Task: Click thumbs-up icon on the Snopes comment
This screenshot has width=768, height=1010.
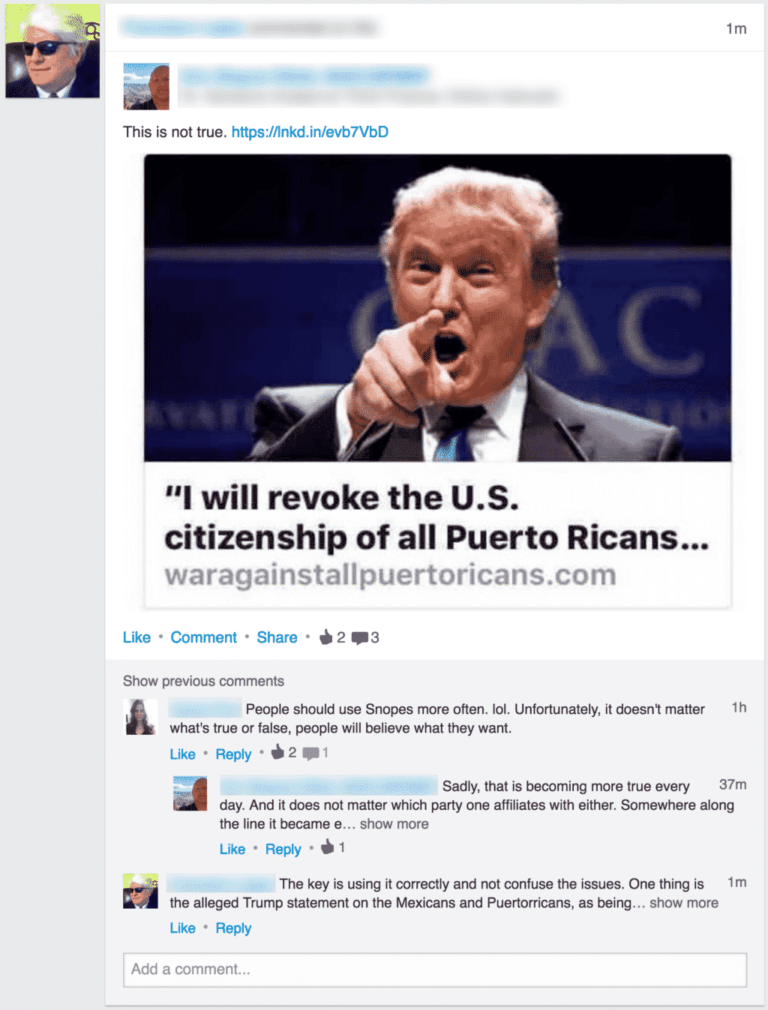Action: click(x=278, y=752)
